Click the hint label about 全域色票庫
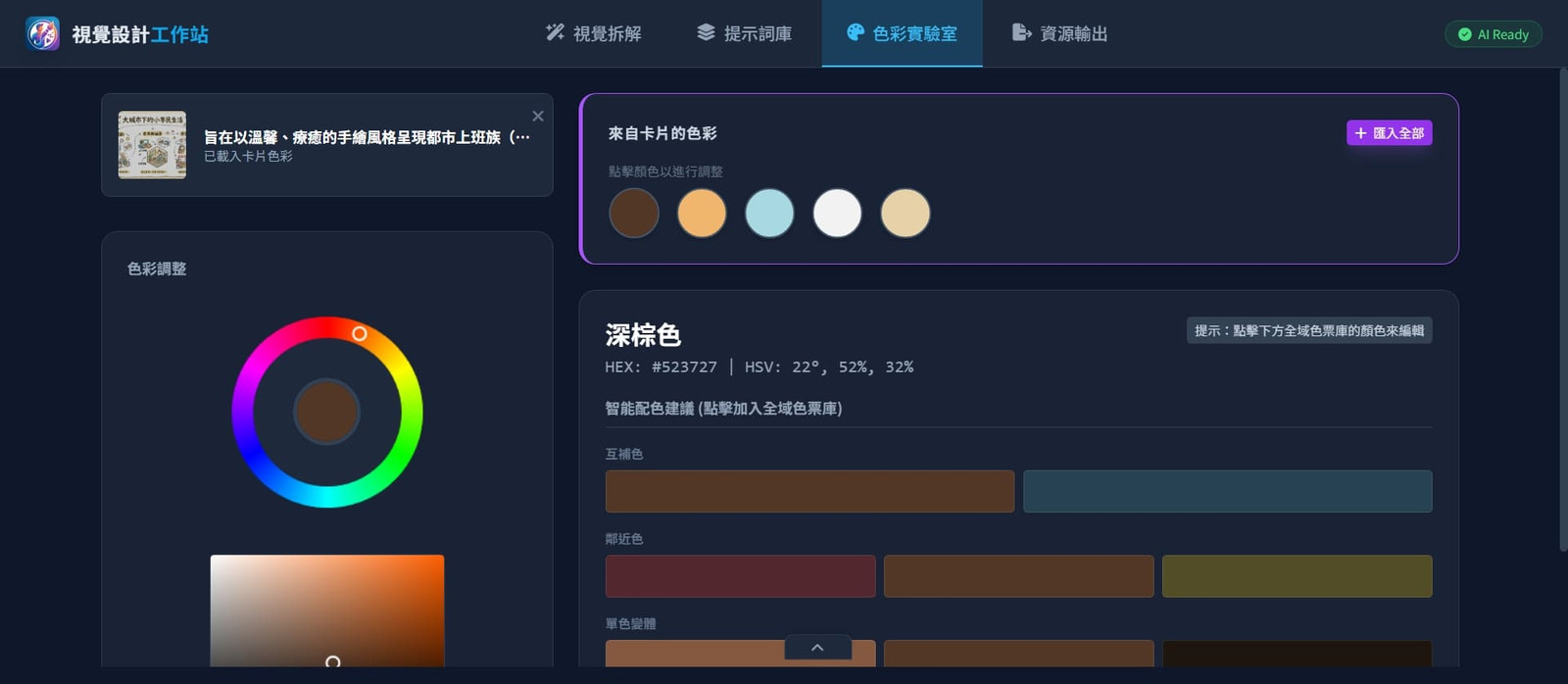 point(1309,330)
